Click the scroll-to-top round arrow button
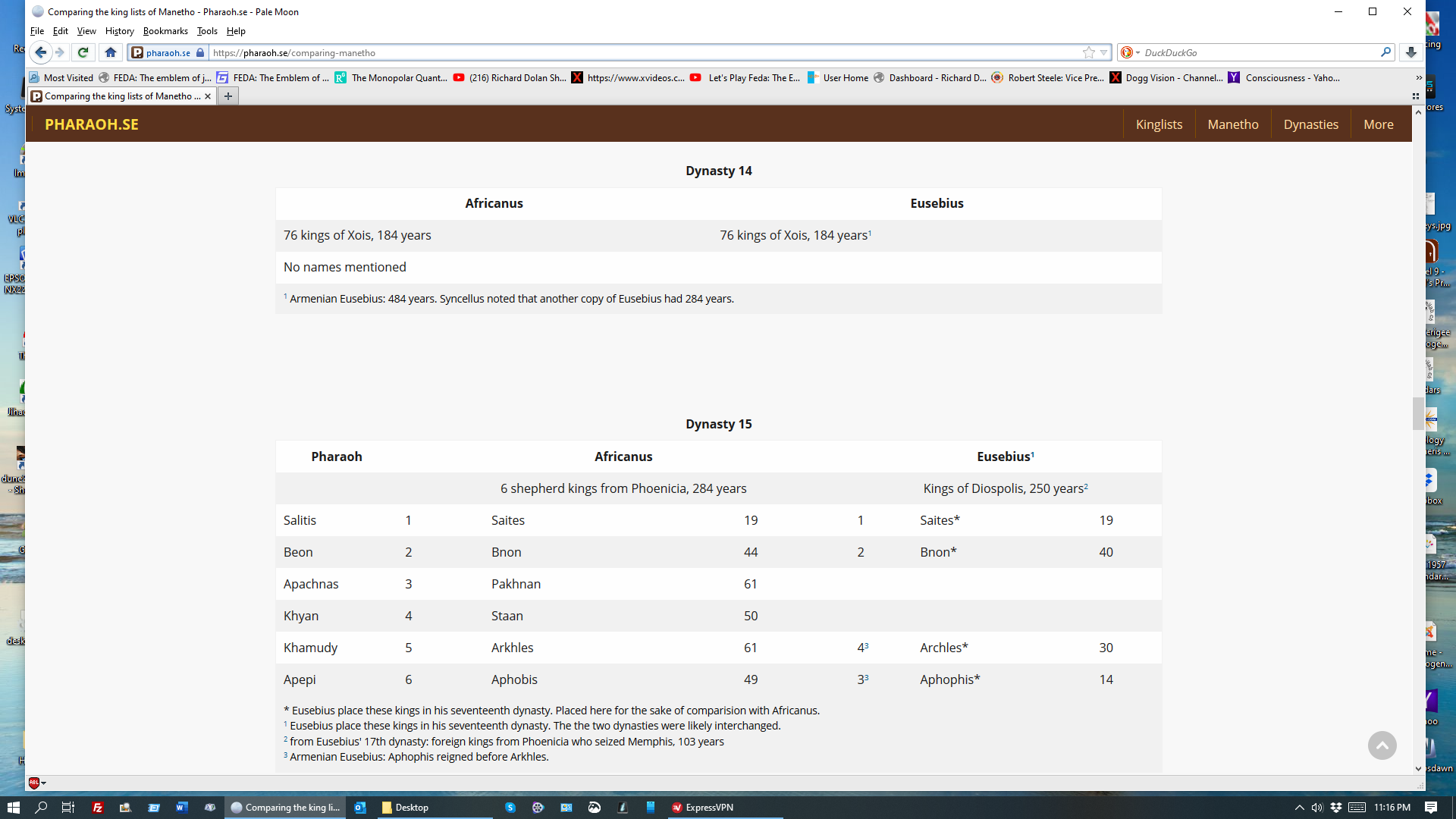Image resolution: width=1456 pixels, height=819 pixels. click(1382, 745)
